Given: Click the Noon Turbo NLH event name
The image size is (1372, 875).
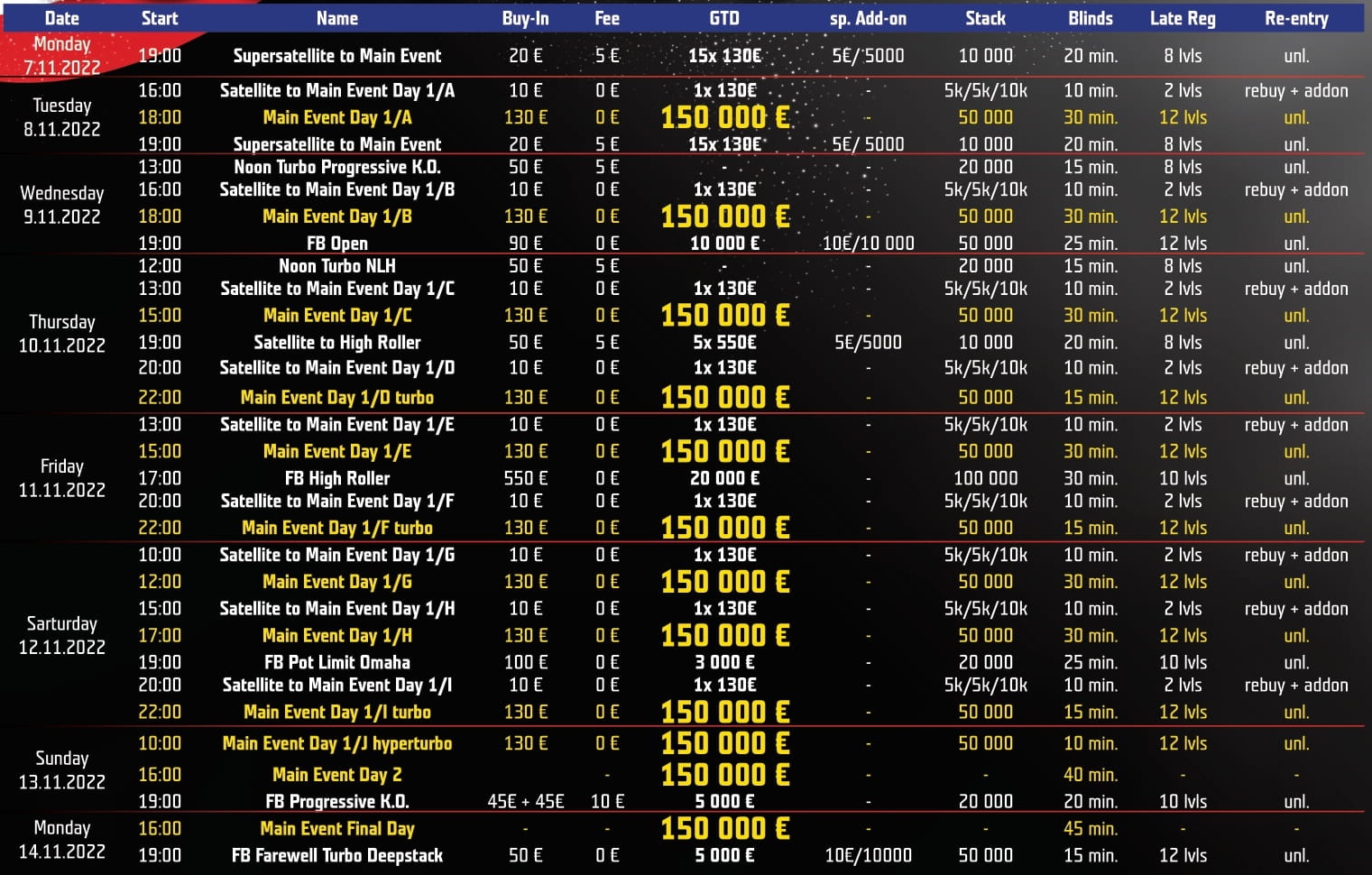Looking at the screenshot, I should 336,266.
